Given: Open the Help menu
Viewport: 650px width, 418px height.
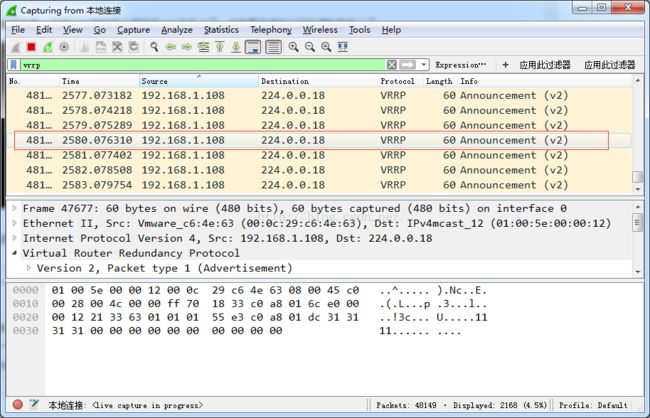Looking at the screenshot, I should [x=391, y=30].
